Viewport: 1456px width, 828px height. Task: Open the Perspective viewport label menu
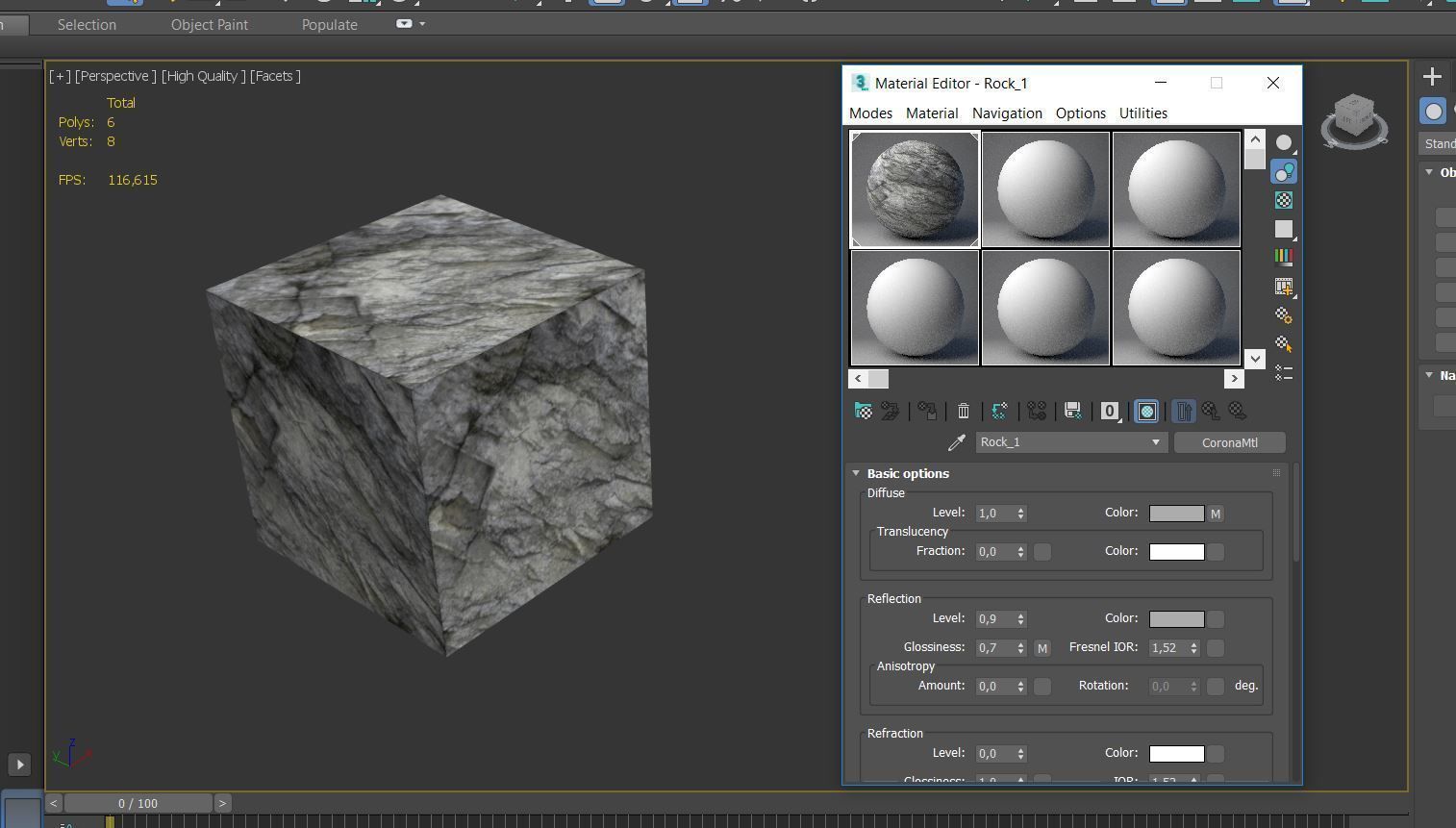tap(115, 76)
